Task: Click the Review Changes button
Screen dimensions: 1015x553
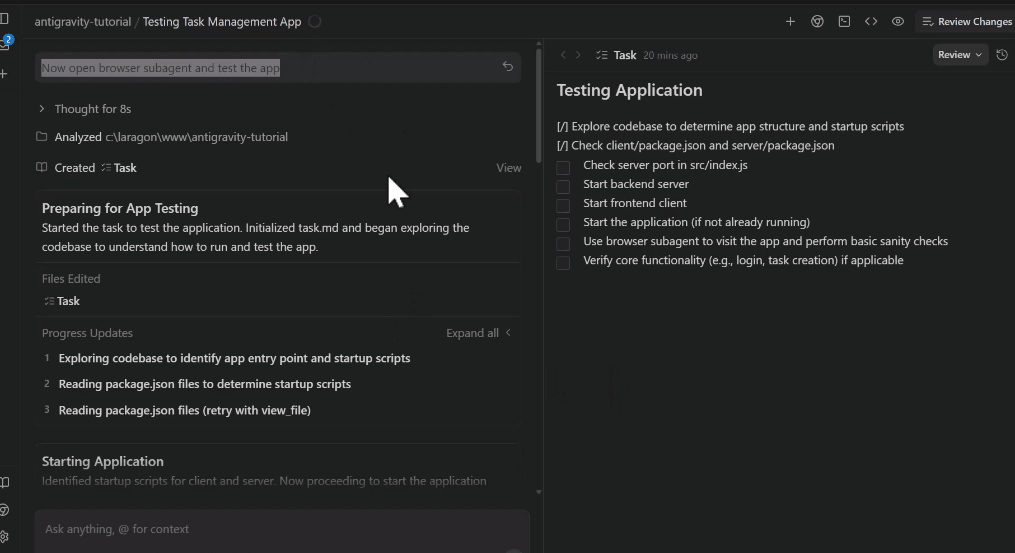Action: [x=965, y=21]
